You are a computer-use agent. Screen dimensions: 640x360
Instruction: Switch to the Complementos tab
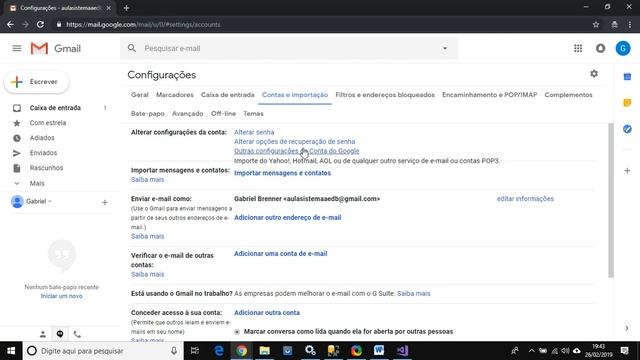tap(568, 95)
